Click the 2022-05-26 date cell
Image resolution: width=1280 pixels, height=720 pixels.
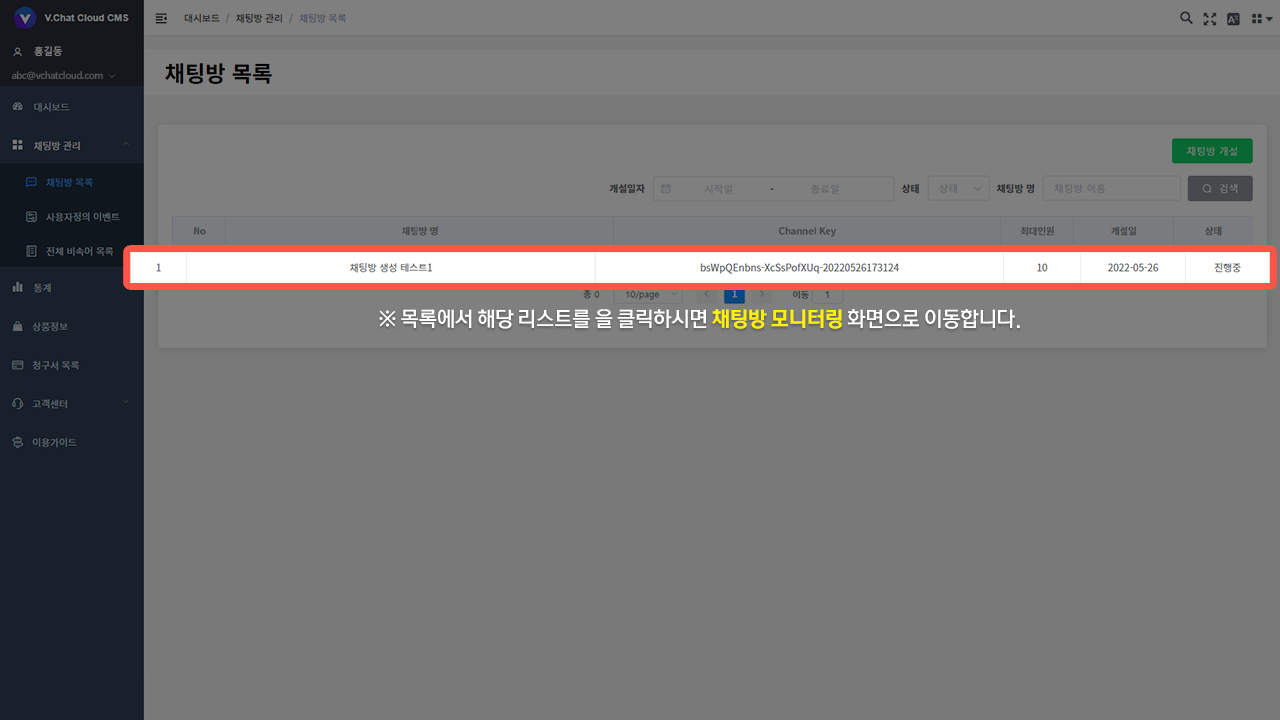pos(1133,268)
